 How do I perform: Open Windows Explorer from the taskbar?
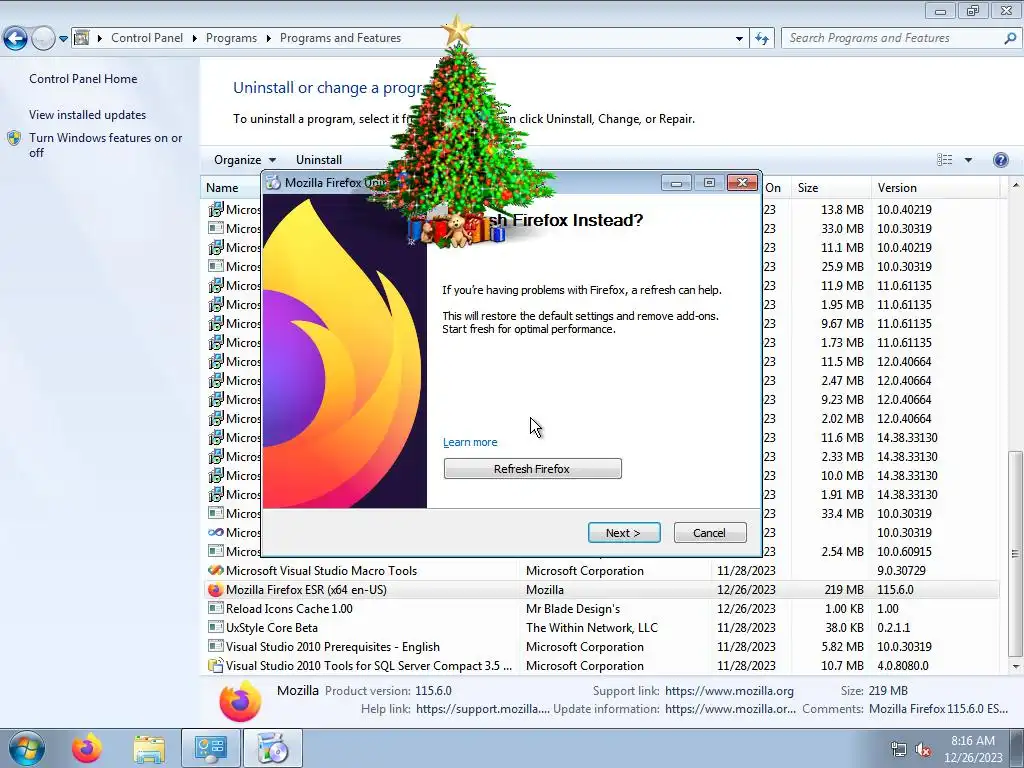coord(149,748)
